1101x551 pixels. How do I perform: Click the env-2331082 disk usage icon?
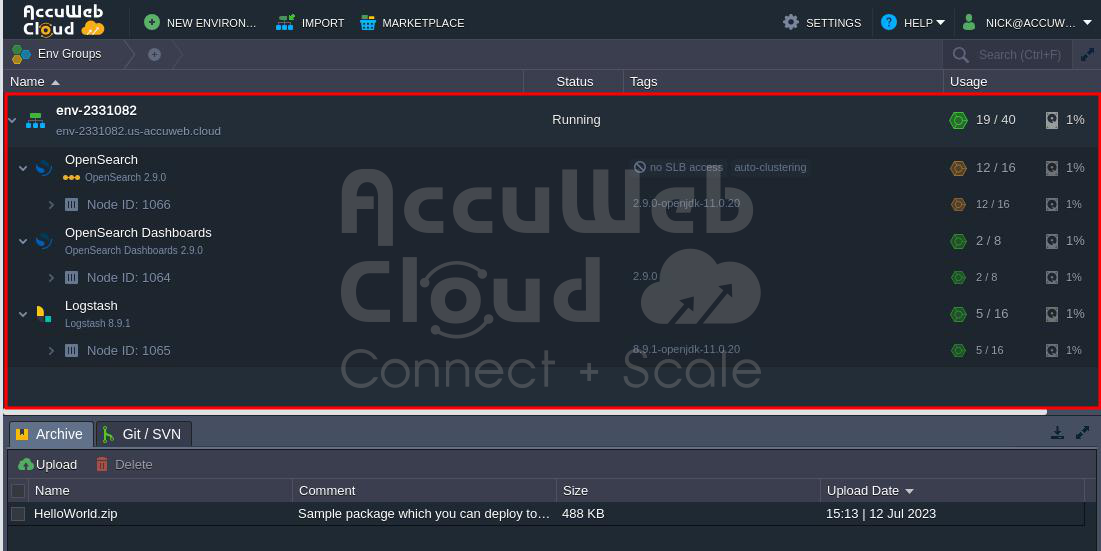(x=1051, y=120)
